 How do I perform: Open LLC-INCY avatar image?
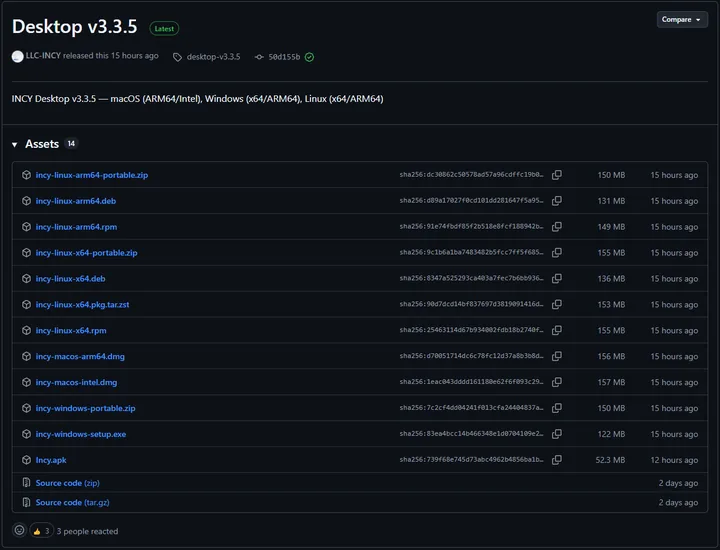coord(17,56)
